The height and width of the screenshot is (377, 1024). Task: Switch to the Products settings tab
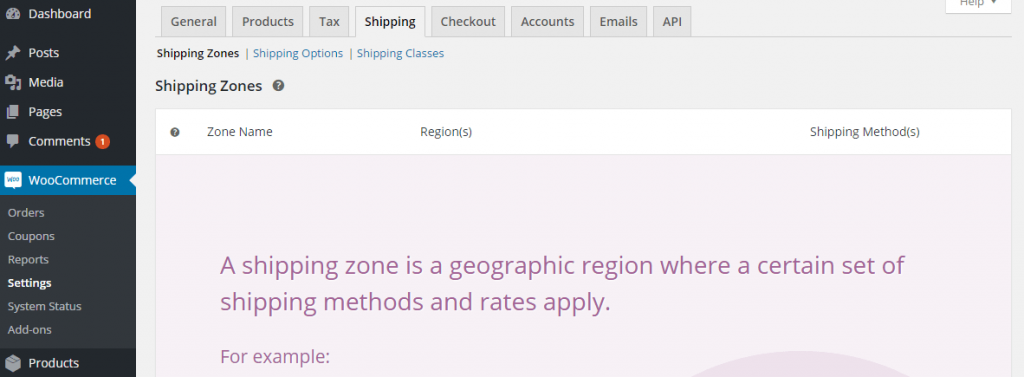(268, 22)
